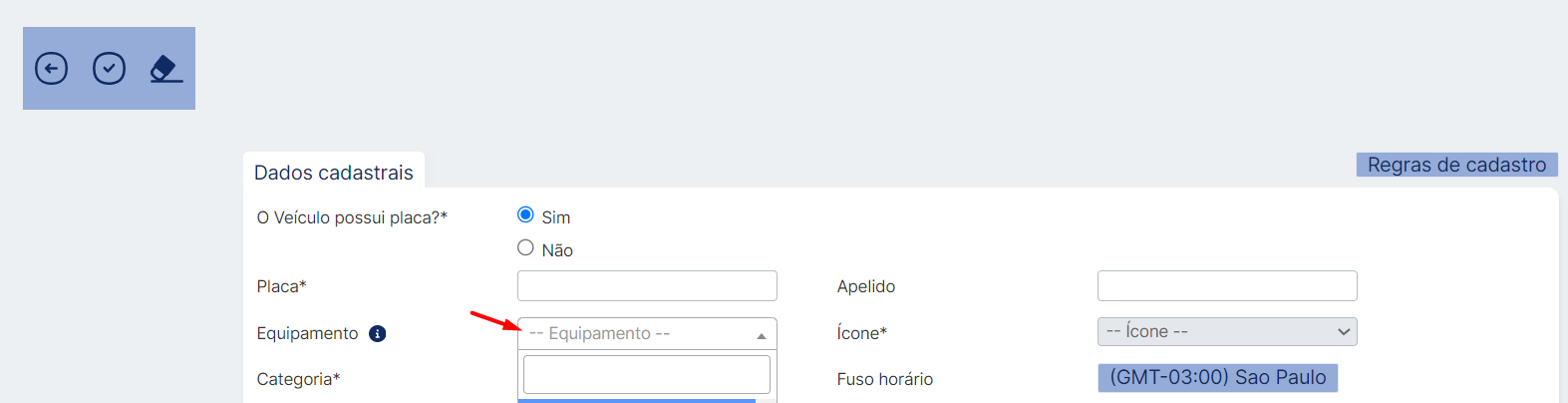Collapse the Equipamento dropdown using its arrow
1568x403 pixels.
tap(761, 335)
